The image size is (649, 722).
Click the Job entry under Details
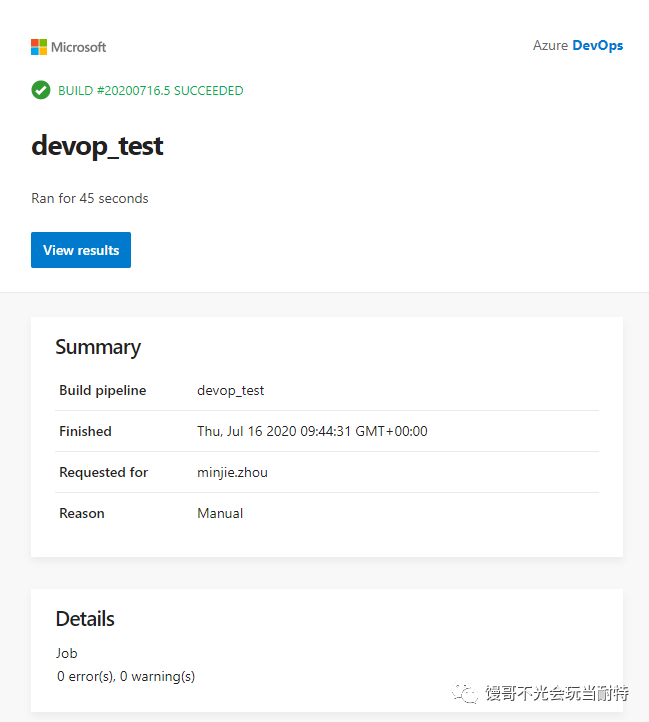[67, 653]
